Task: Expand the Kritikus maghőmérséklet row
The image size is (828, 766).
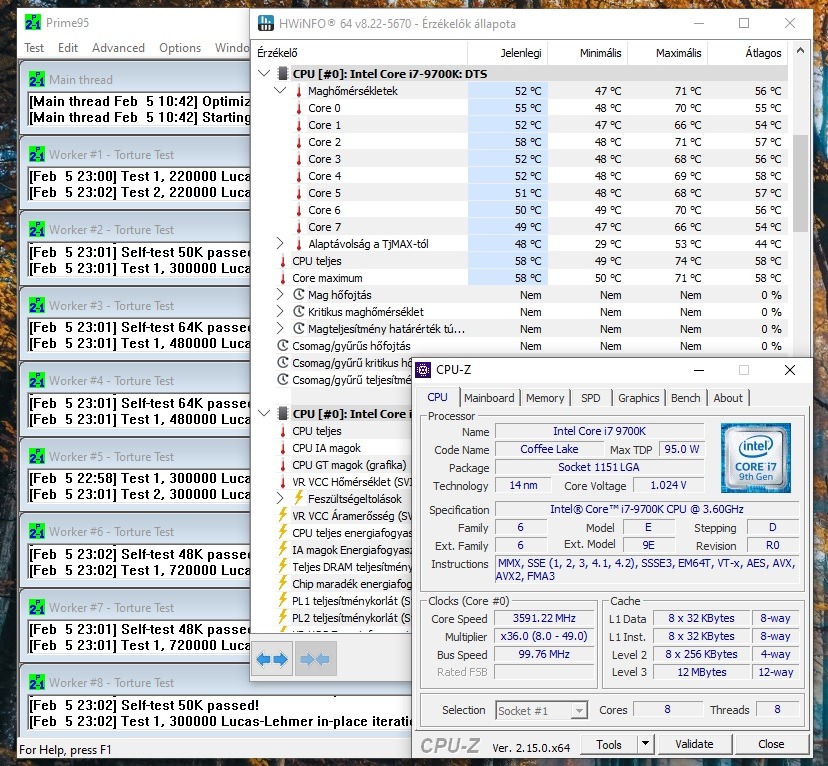Action: point(280,311)
